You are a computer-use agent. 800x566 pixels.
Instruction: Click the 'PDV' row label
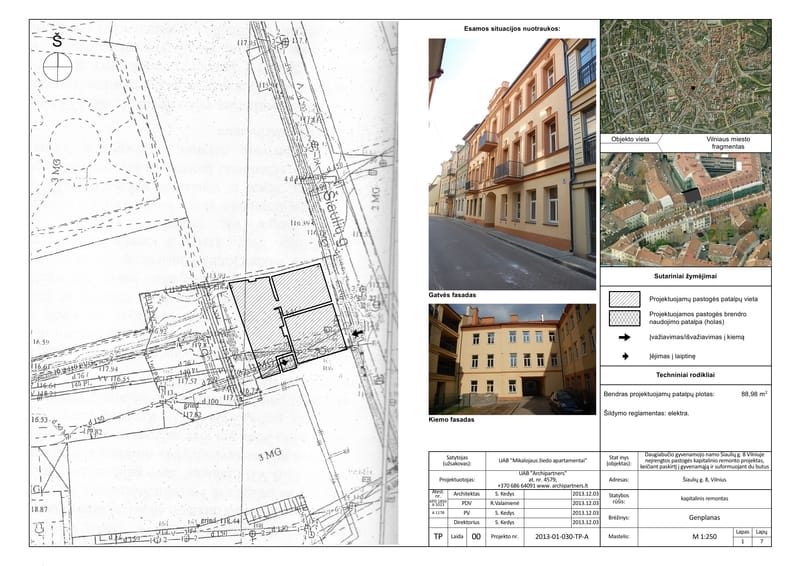click(466, 503)
